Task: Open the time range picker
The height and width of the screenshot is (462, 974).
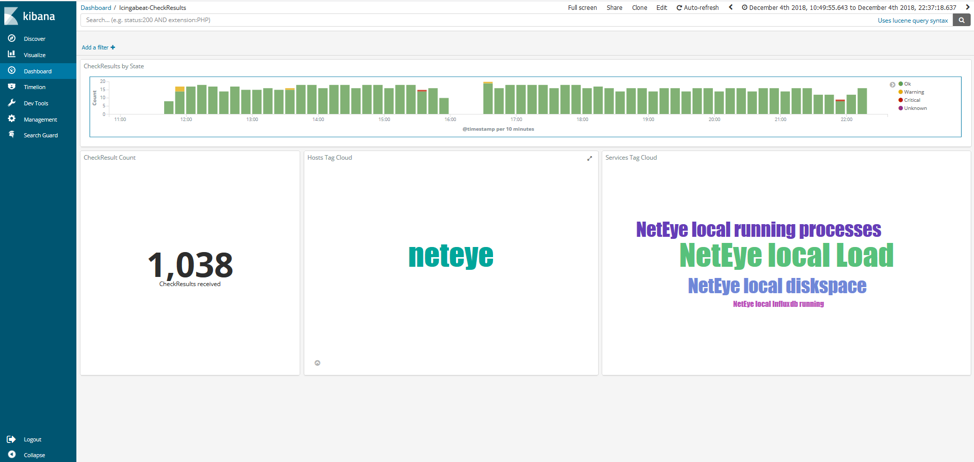Action: click(850, 7)
